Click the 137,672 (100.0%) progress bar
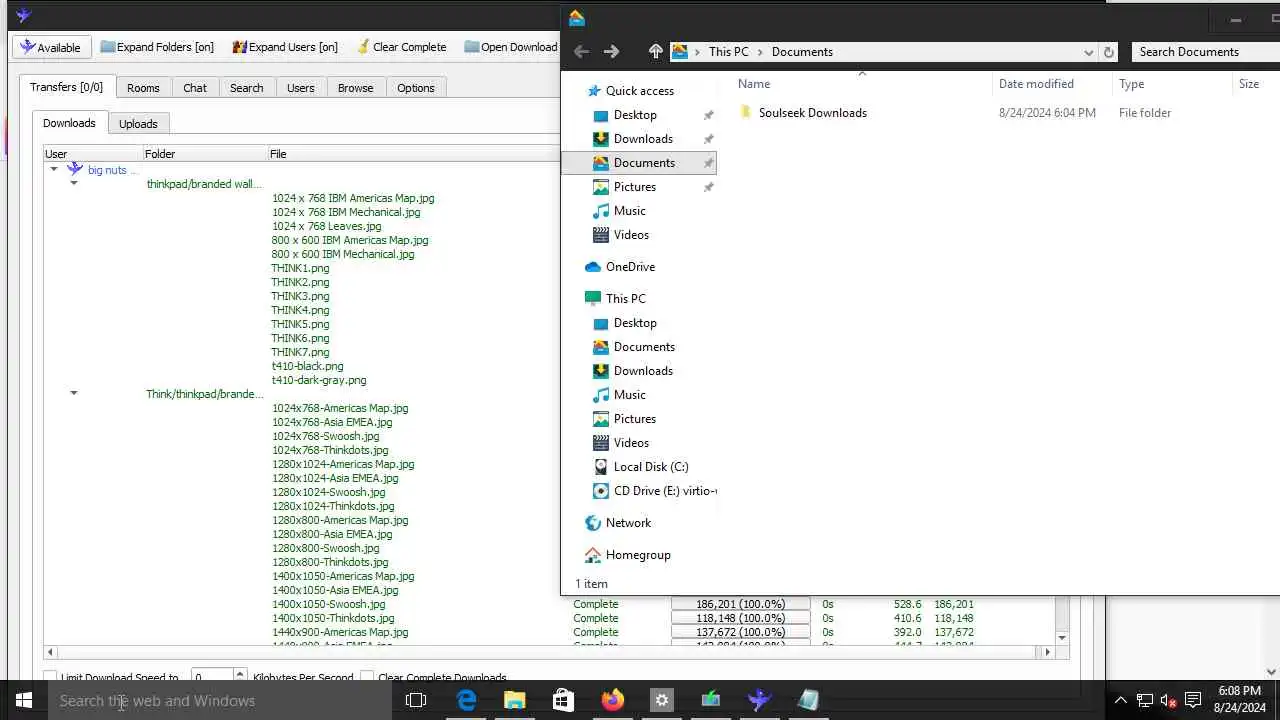The height and width of the screenshot is (720, 1280). tap(740, 632)
